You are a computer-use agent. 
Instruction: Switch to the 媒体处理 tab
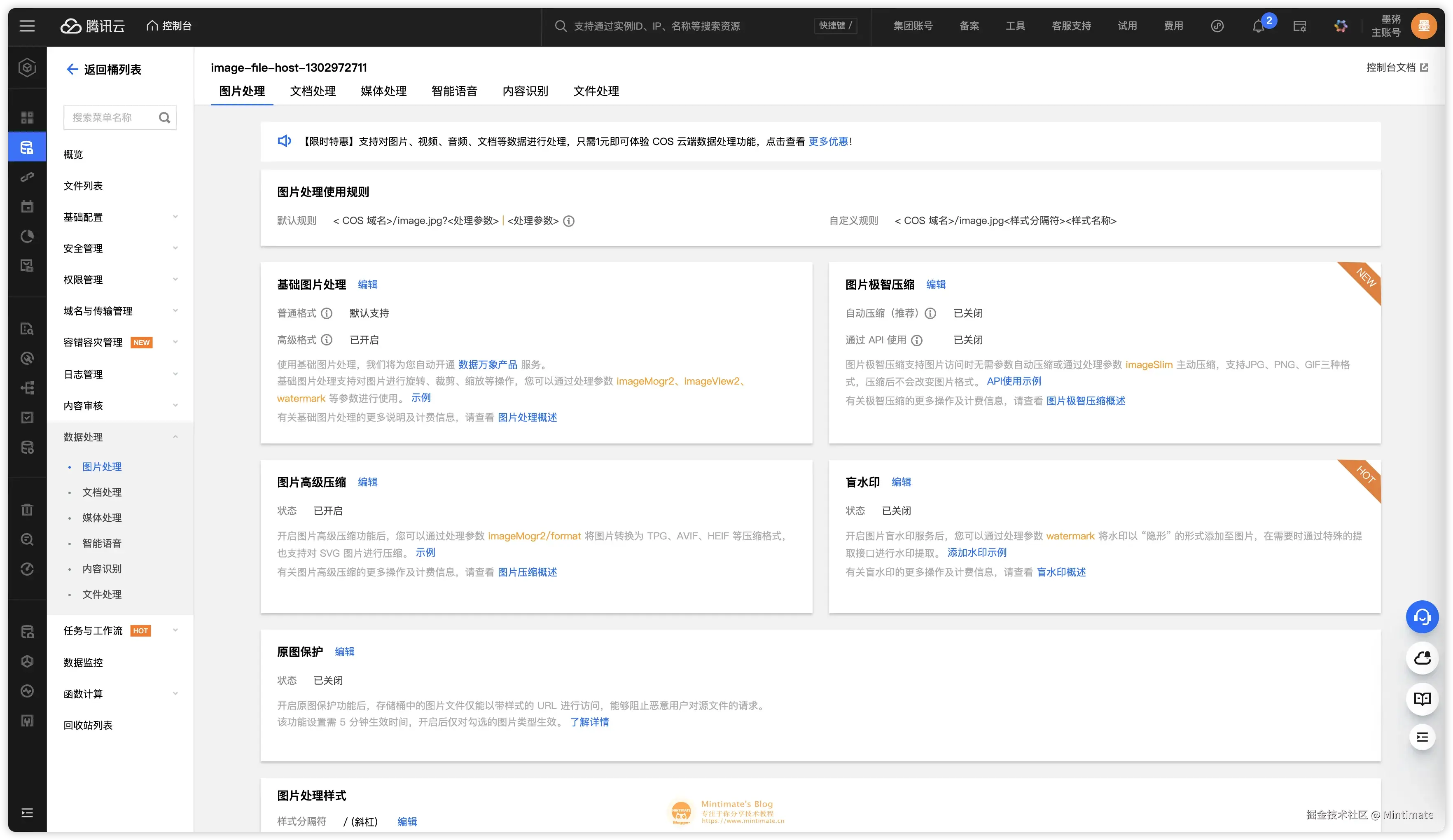pyautogui.click(x=383, y=91)
